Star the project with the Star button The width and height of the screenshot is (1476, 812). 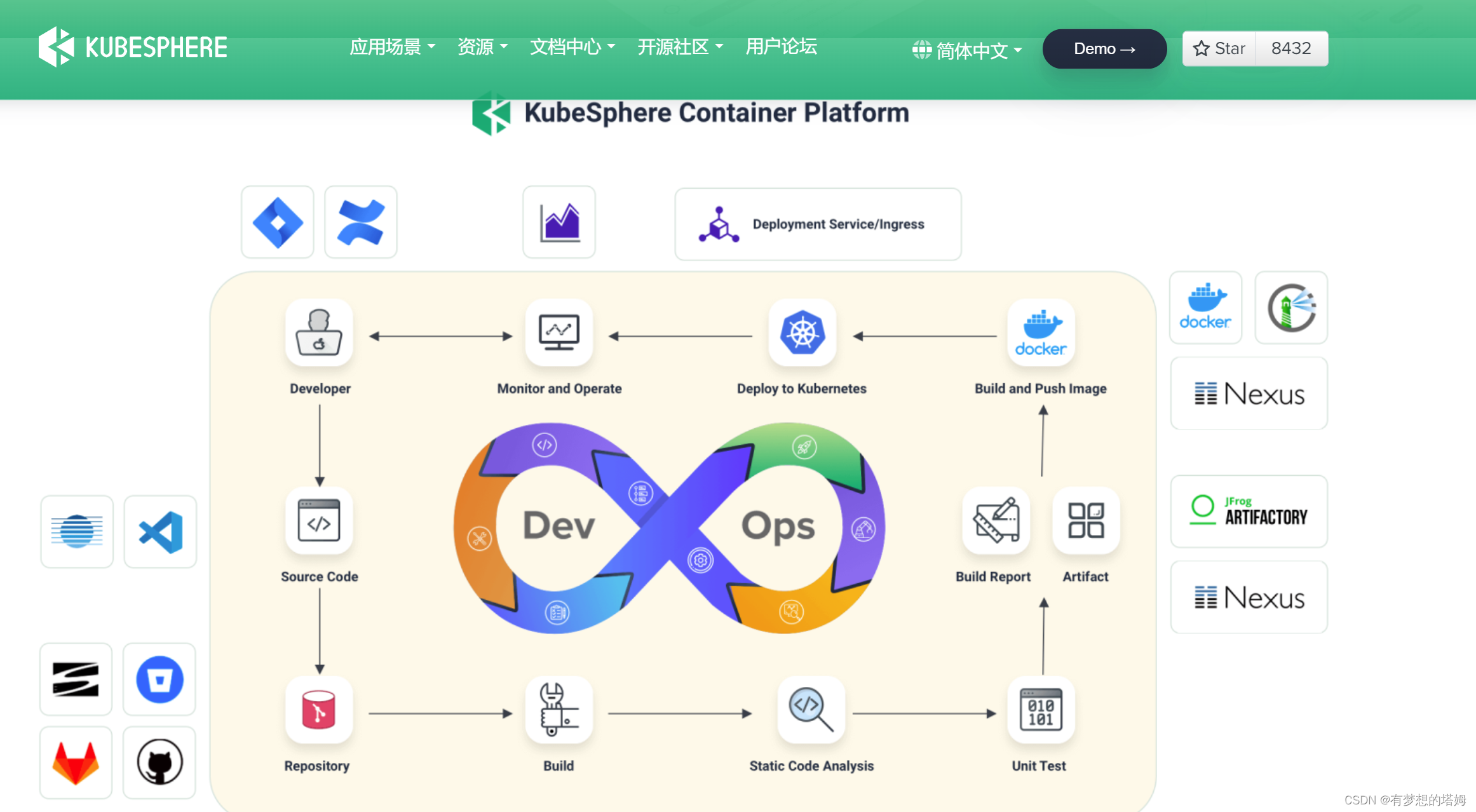pyautogui.click(x=1219, y=48)
